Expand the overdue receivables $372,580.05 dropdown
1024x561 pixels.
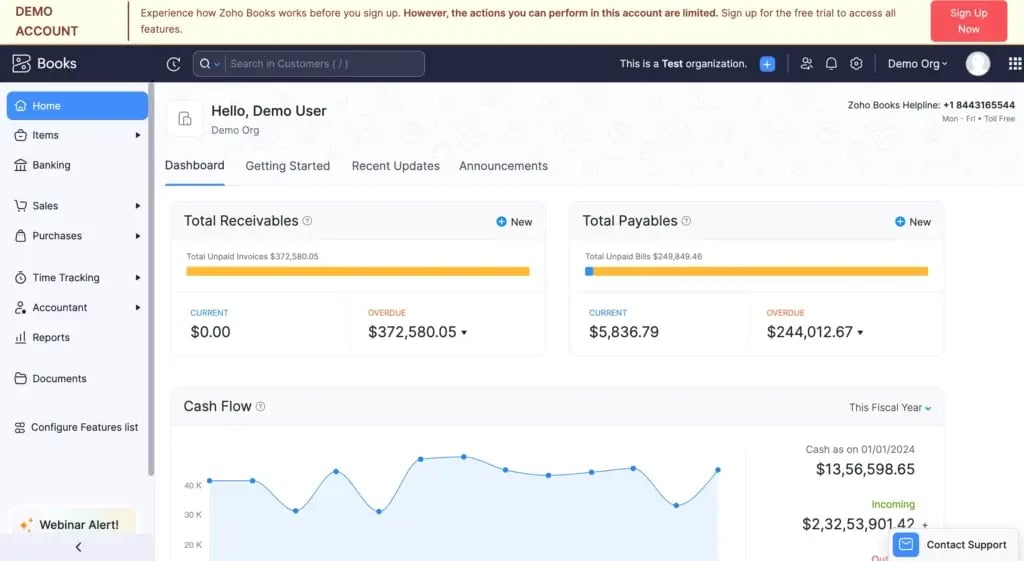coord(464,333)
